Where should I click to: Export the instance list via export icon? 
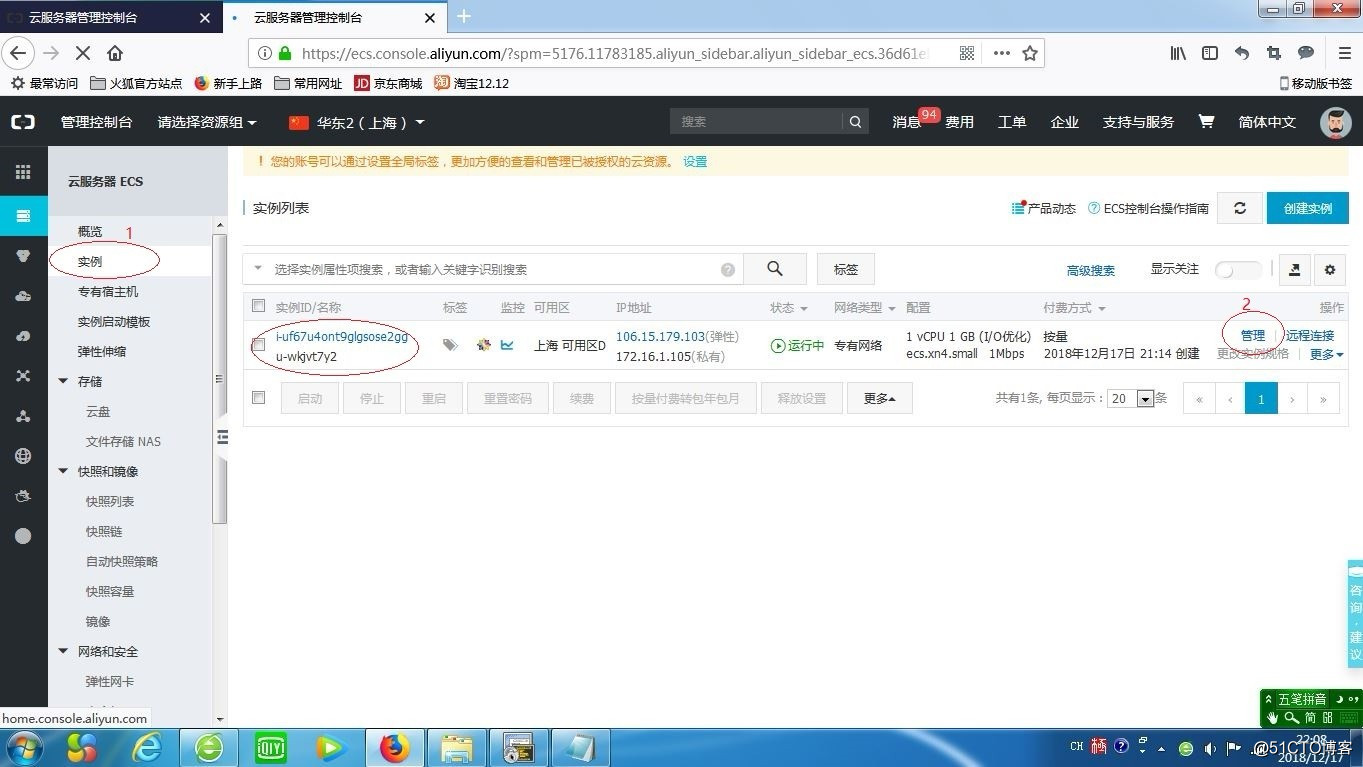click(1295, 269)
